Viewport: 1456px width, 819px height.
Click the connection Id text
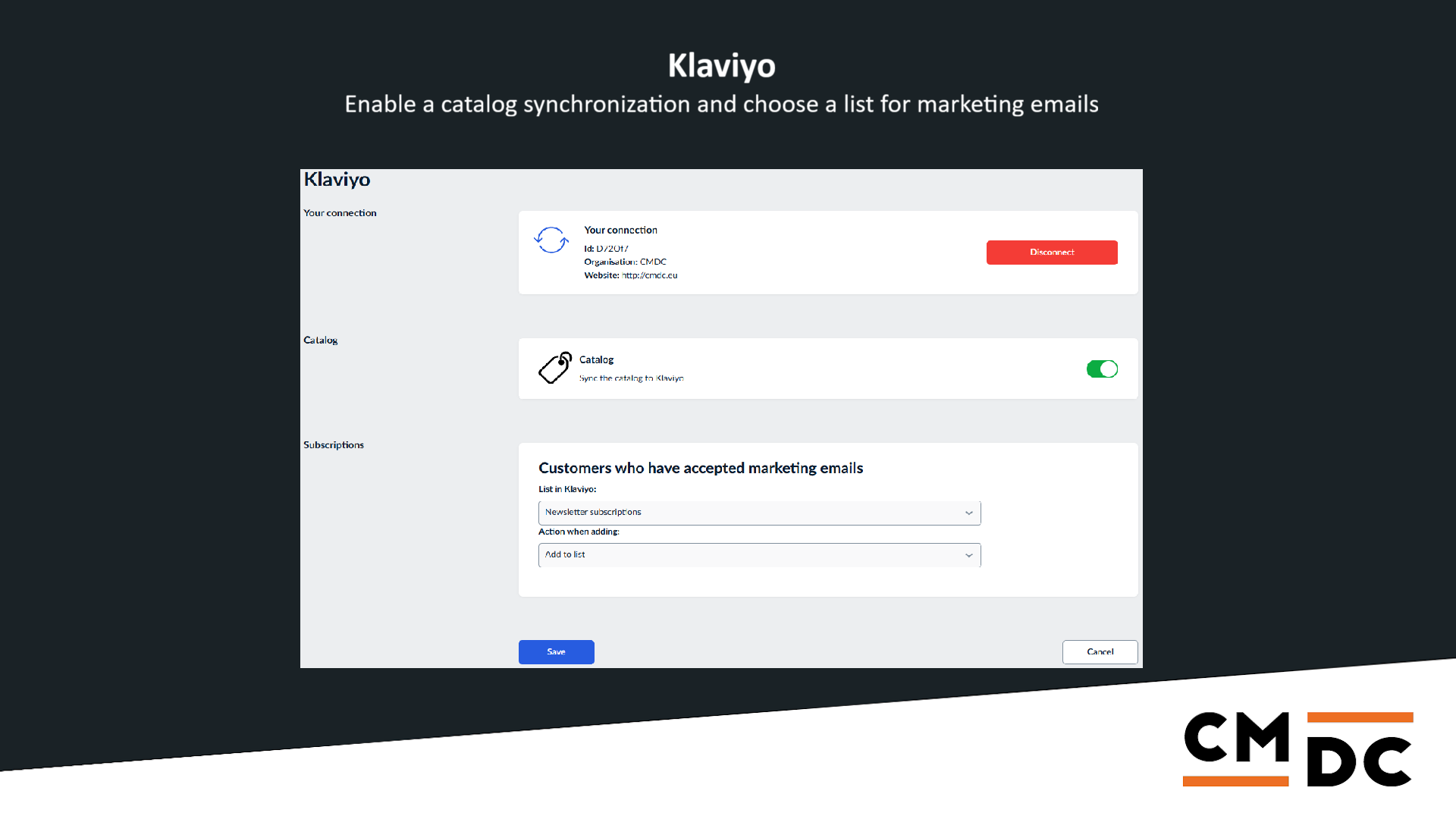coord(606,249)
